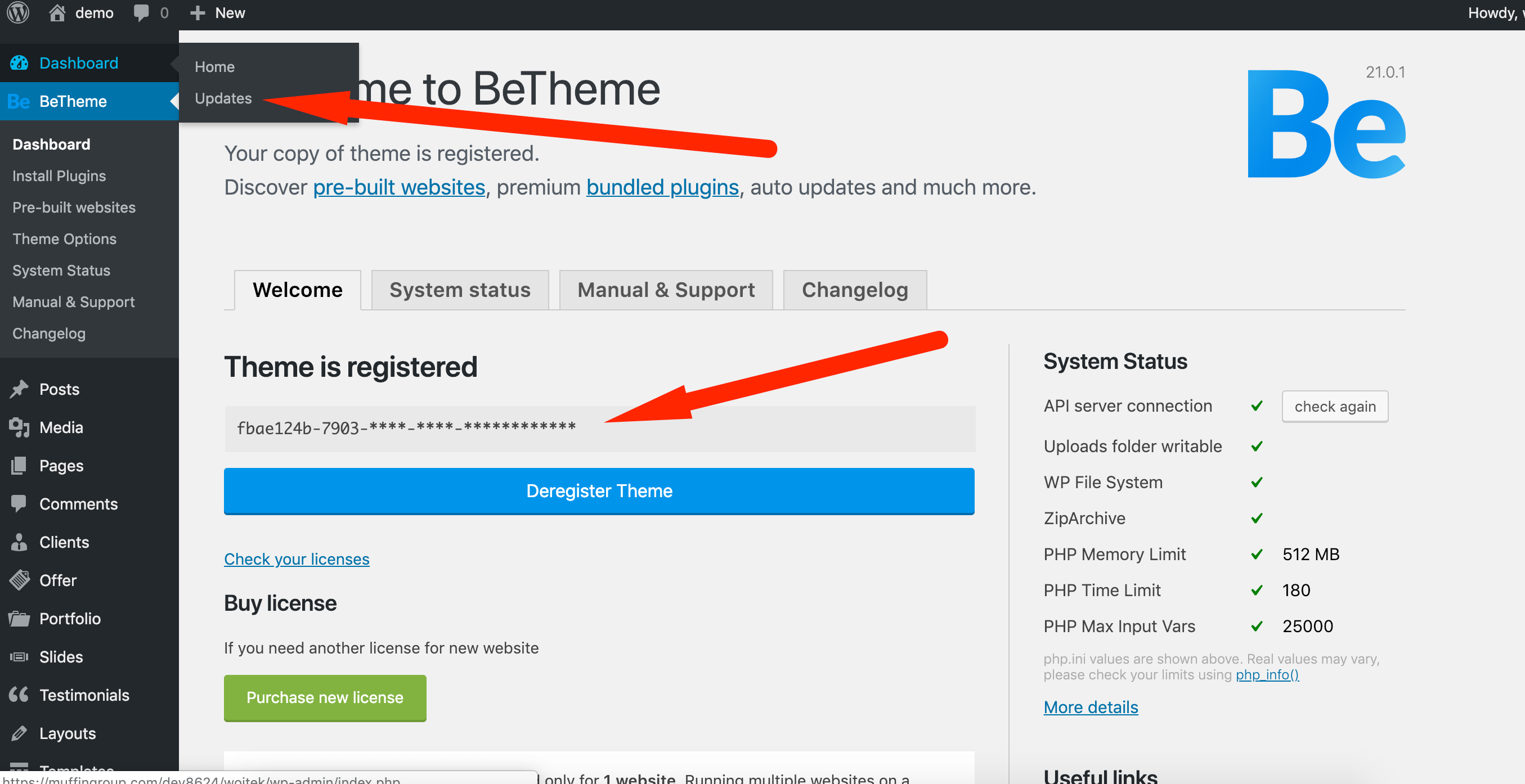Click the Testimonials quote icon
Screen dimensions: 1525x784
click(x=19, y=695)
